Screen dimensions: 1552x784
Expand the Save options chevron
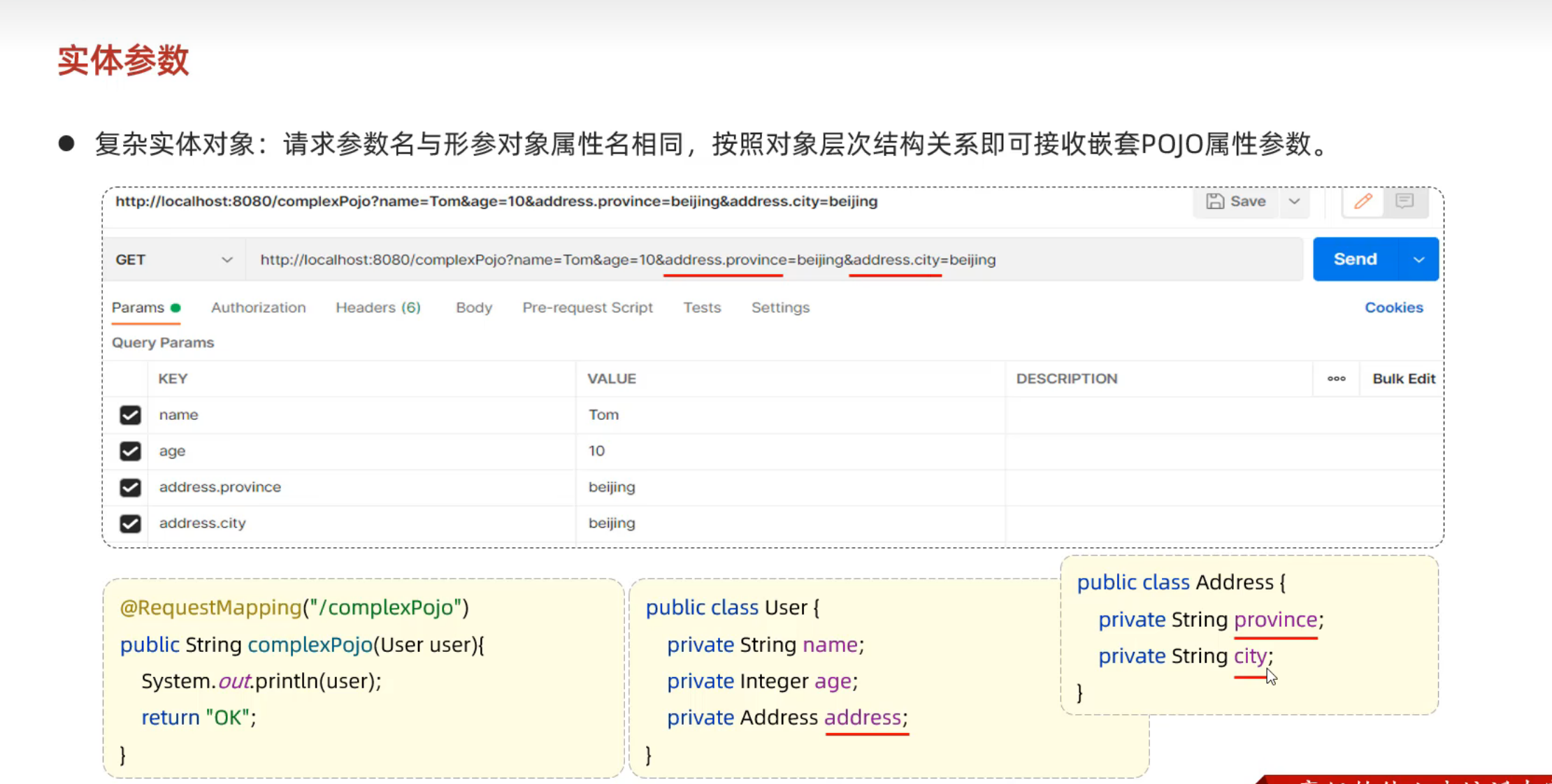1294,201
